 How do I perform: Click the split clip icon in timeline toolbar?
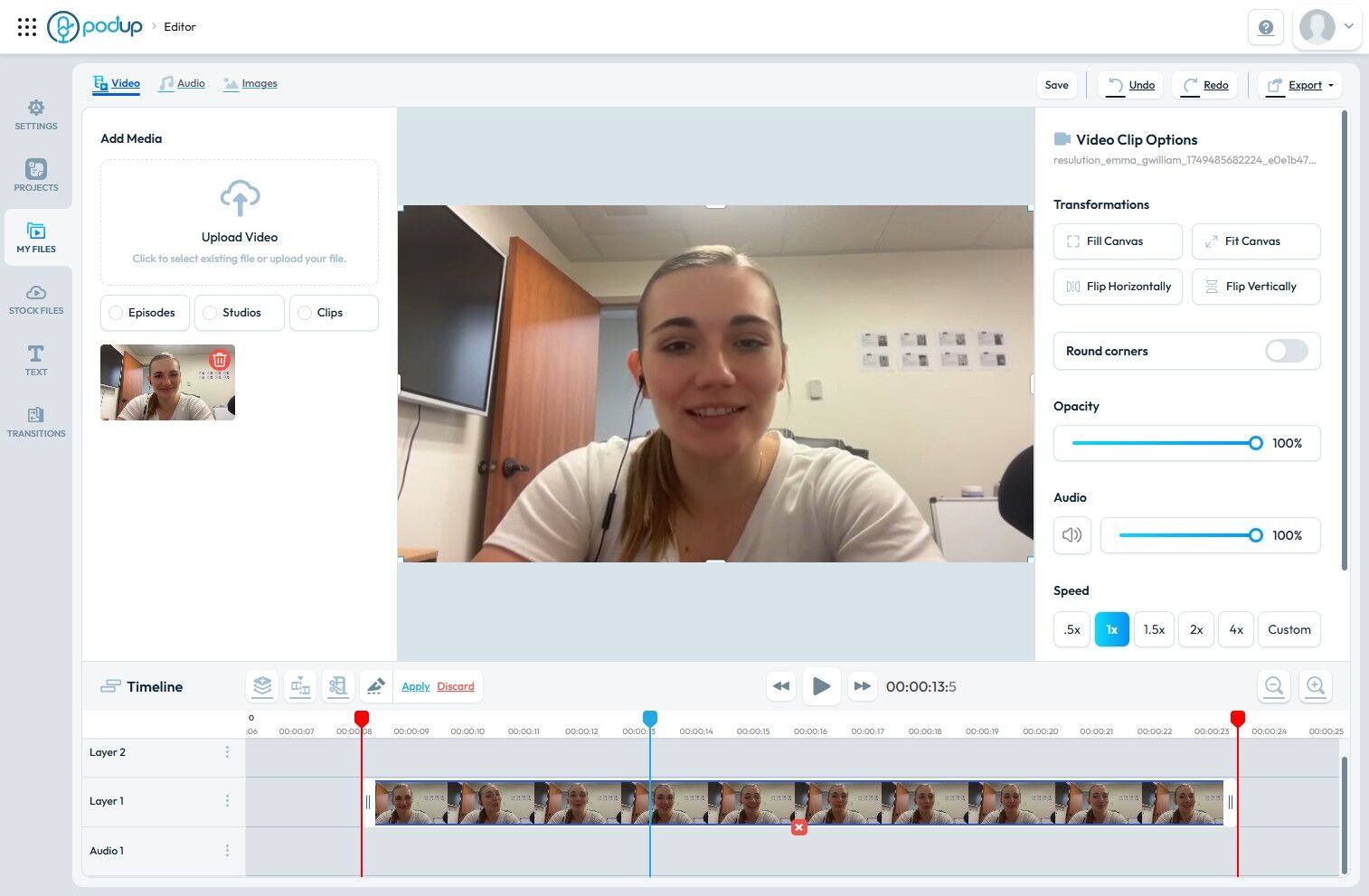tap(300, 686)
